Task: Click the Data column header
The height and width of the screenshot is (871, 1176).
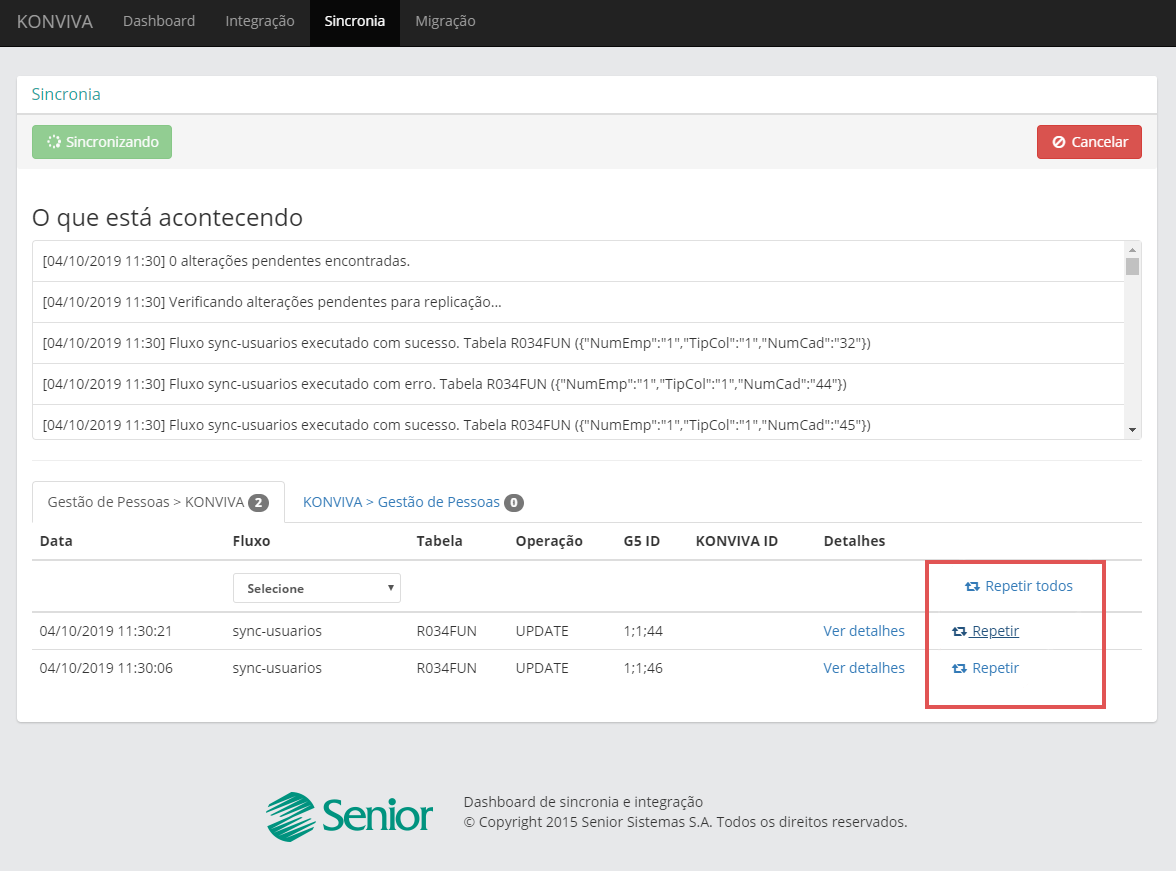Action: pos(56,541)
